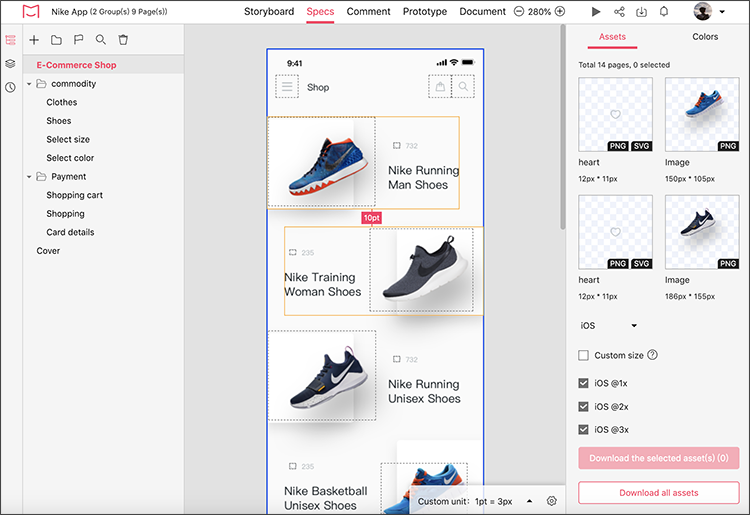This screenshot has width=750, height=515.
Task: Start the play preview icon
Action: pos(596,11)
